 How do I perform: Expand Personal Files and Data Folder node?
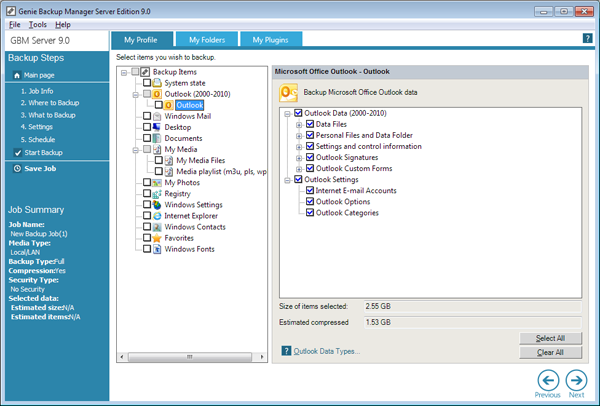click(x=299, y=136)
